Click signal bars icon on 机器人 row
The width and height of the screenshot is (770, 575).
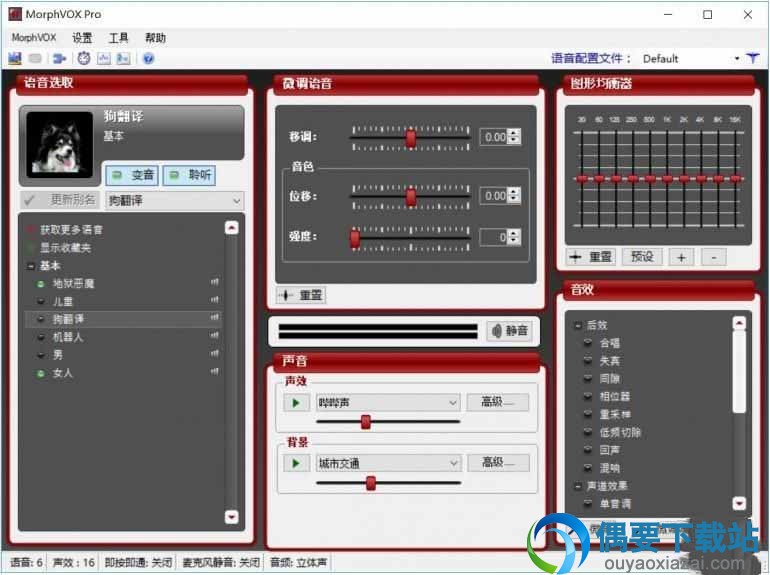coord(215,335)
